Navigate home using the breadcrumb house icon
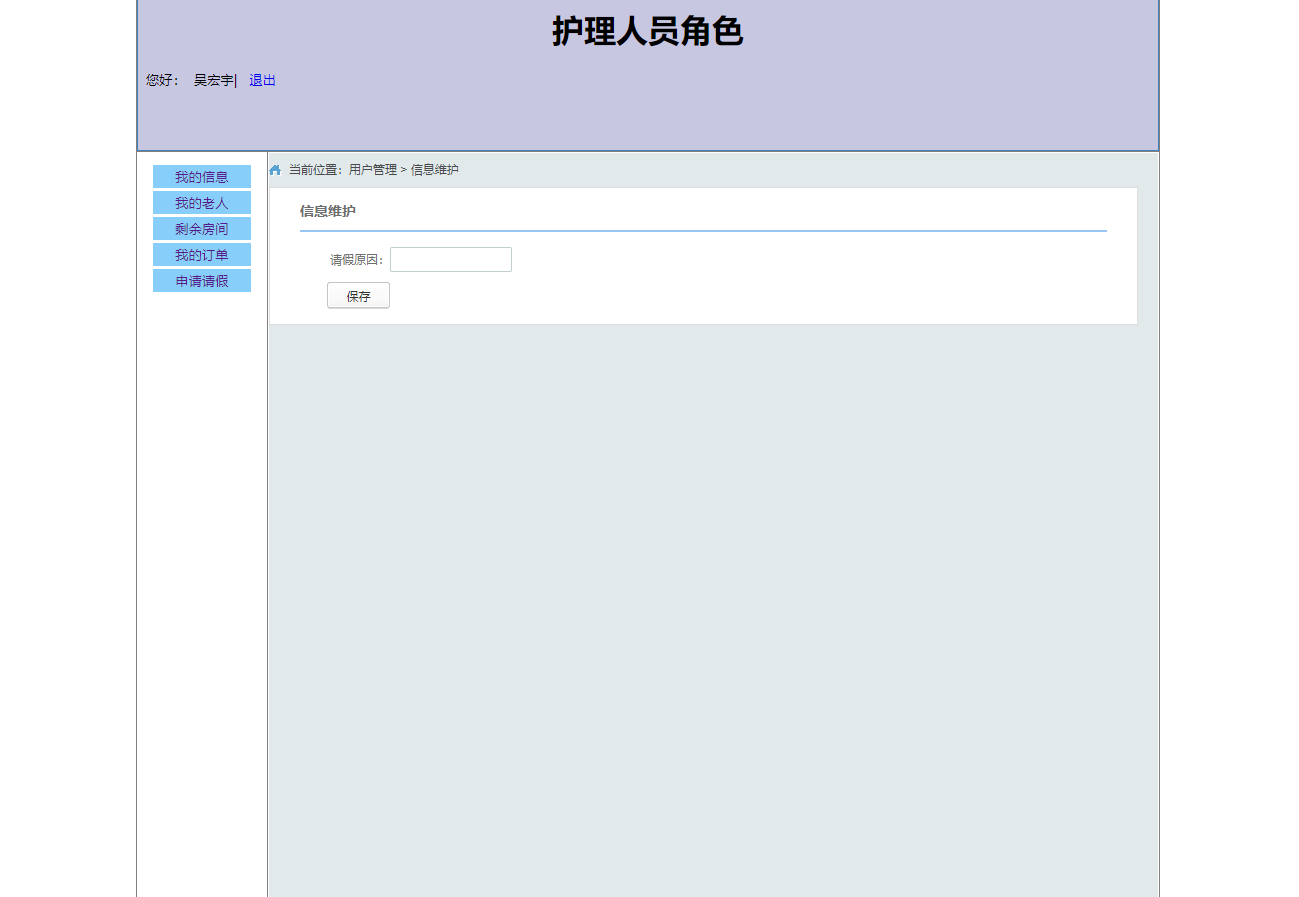 [x=274, y=170]
